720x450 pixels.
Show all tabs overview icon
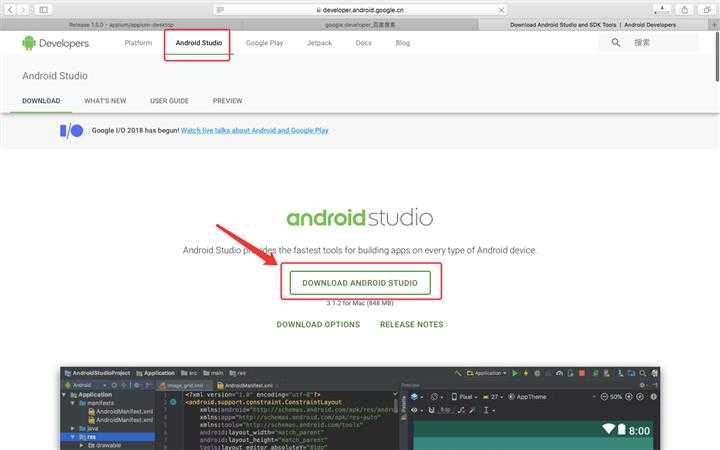tap(707, 10)
